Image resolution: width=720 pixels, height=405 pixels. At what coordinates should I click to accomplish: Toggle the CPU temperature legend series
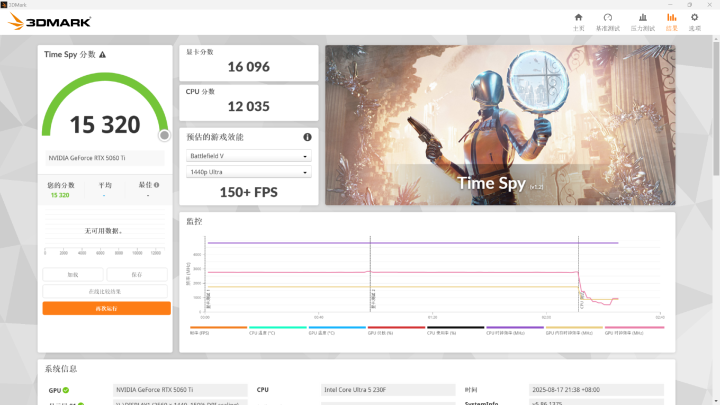point(263,329)
